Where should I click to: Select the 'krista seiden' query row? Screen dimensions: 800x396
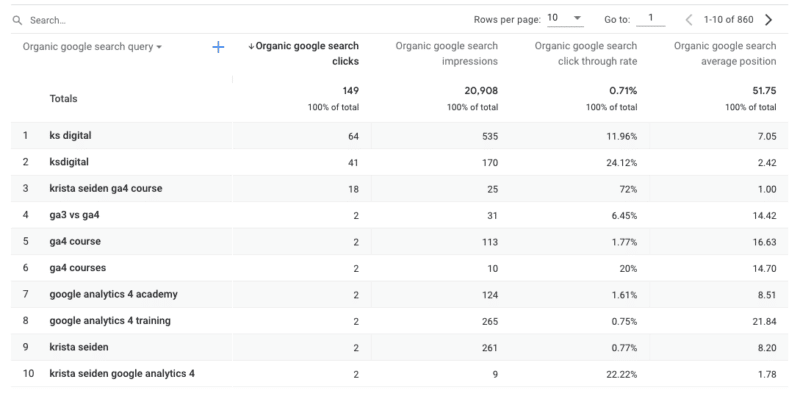click(x=79, y=347)
